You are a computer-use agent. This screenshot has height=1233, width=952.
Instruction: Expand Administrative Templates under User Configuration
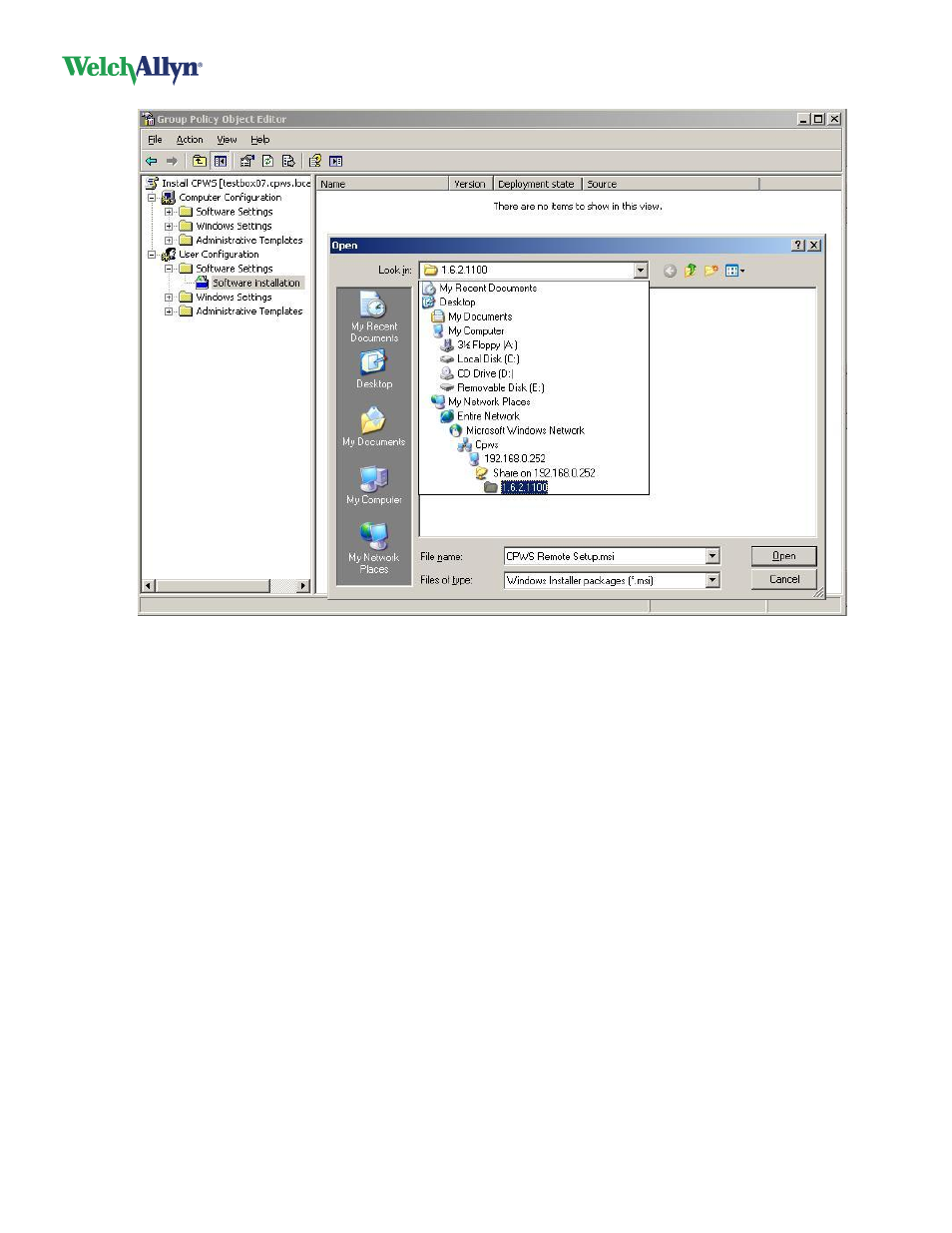[169, 311]
